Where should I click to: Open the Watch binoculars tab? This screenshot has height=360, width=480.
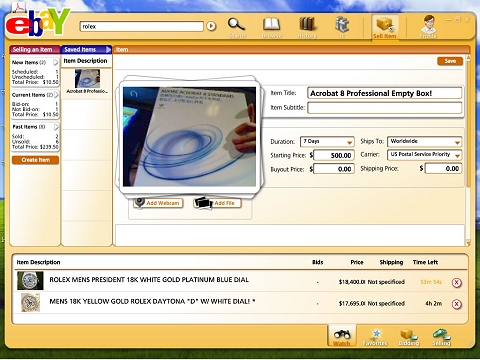pyautogui.click(x=342, y=336)
